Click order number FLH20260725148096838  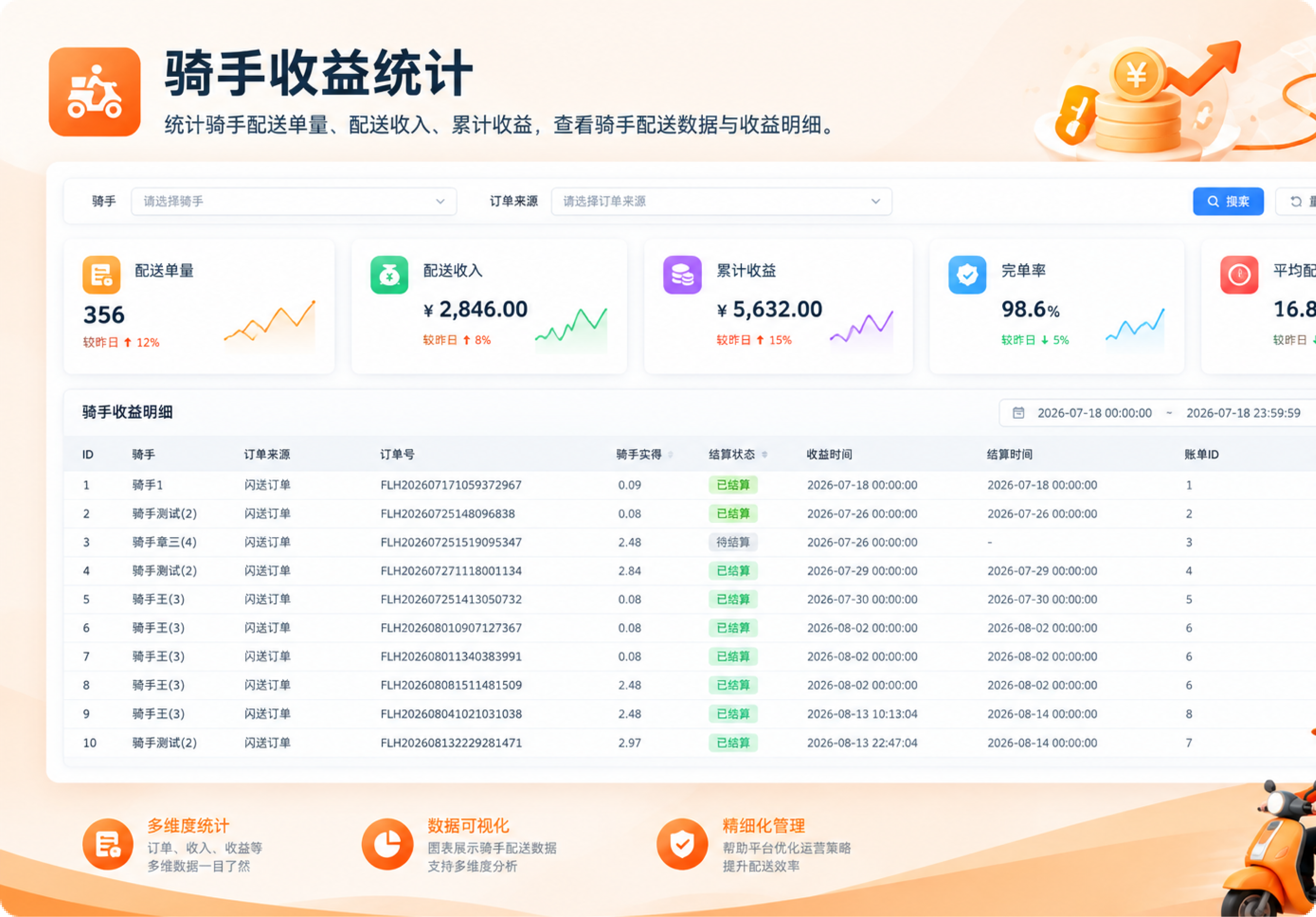447,514
